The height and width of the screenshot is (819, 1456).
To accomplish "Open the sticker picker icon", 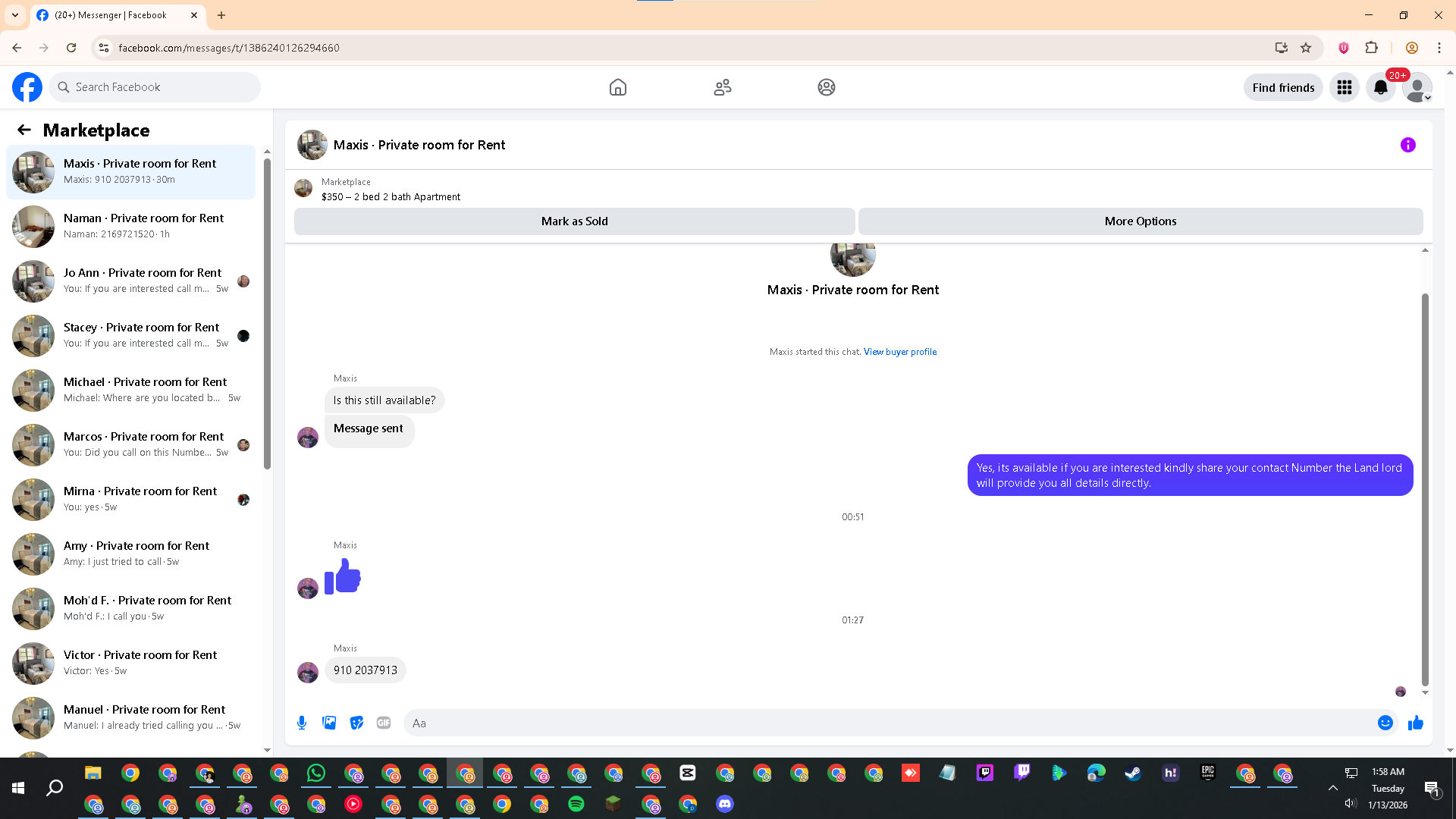I will (356, 723).
